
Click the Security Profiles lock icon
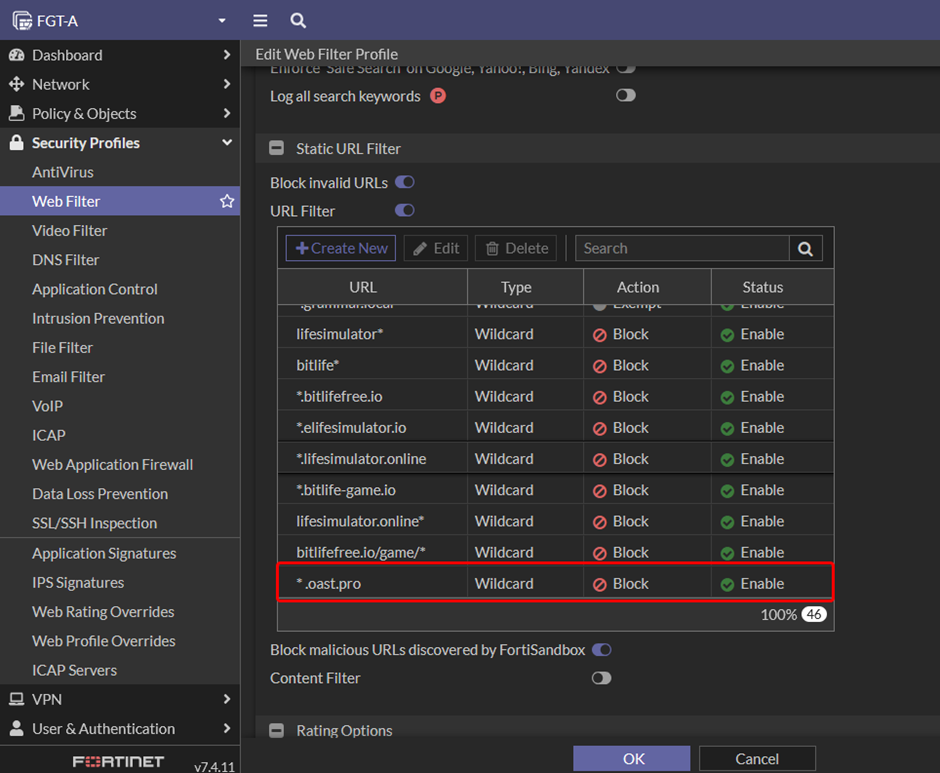tap(17, 143)
